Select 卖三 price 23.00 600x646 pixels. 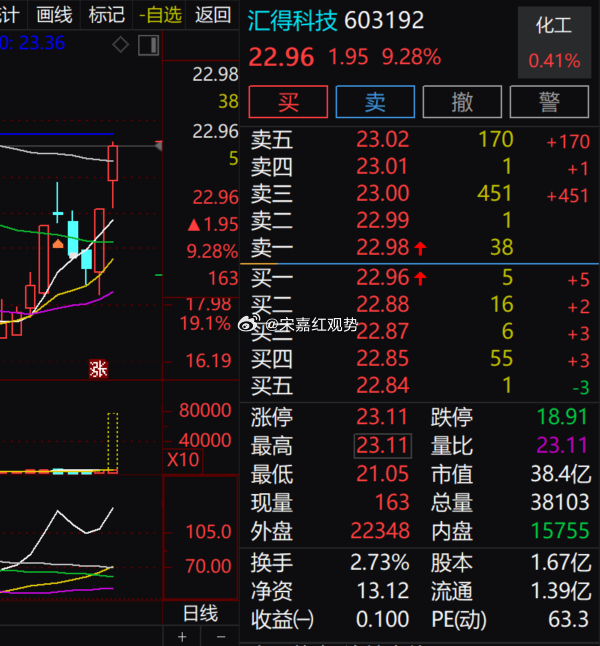pos(382,193)
